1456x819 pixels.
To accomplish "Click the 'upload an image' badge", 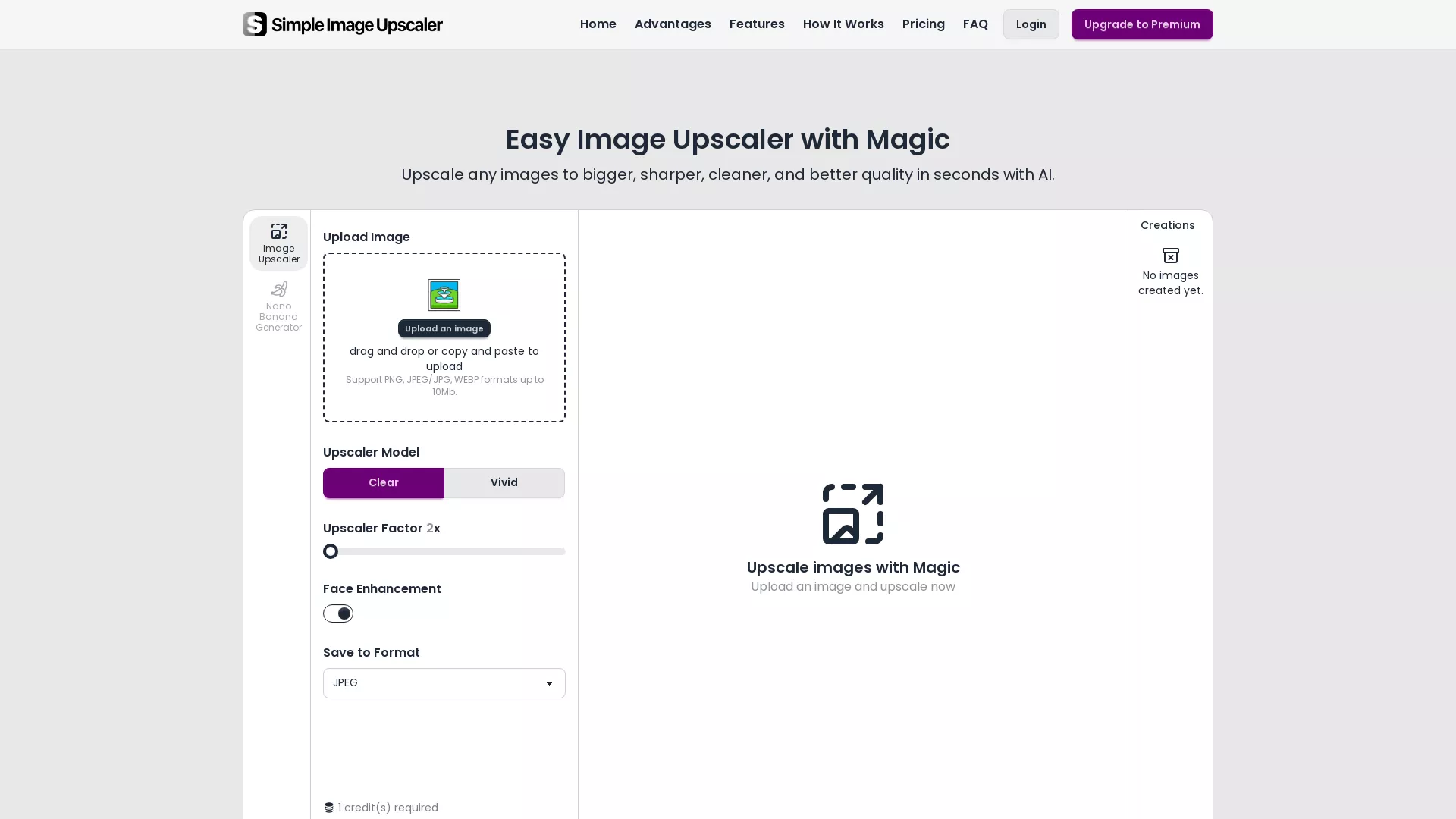I will [444, 328].
